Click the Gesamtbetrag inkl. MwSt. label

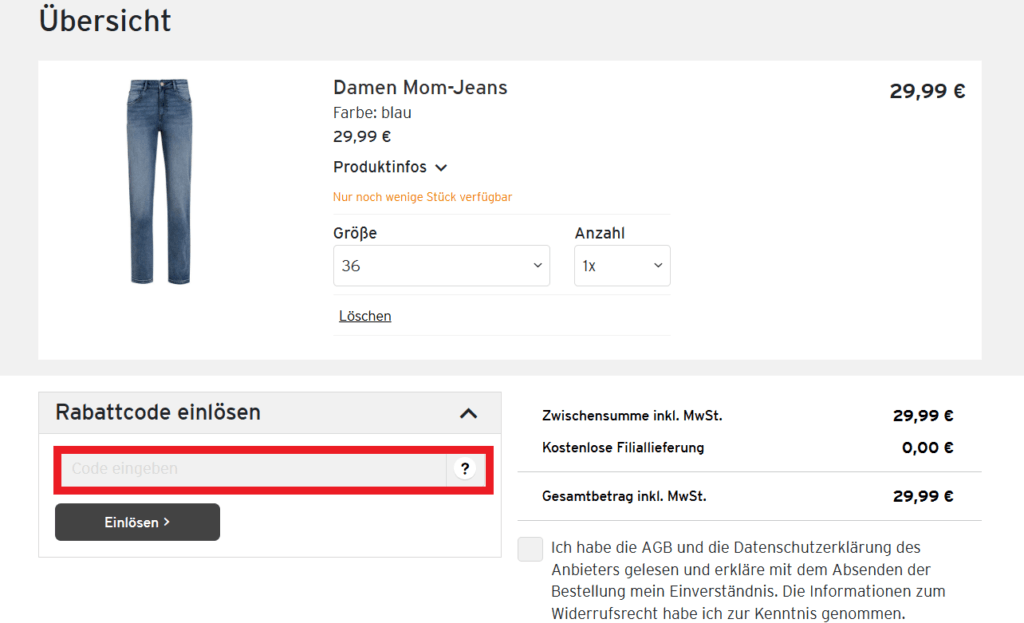[x=624, y=496]
